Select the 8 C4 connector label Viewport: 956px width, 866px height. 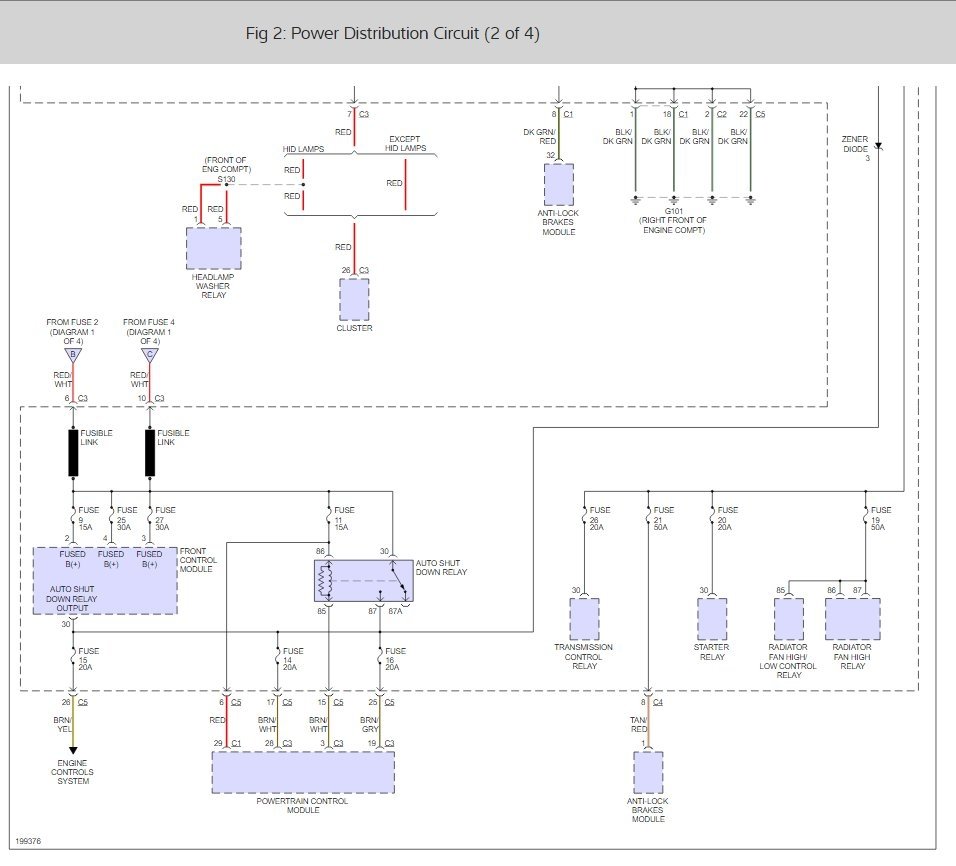(652, 702)
